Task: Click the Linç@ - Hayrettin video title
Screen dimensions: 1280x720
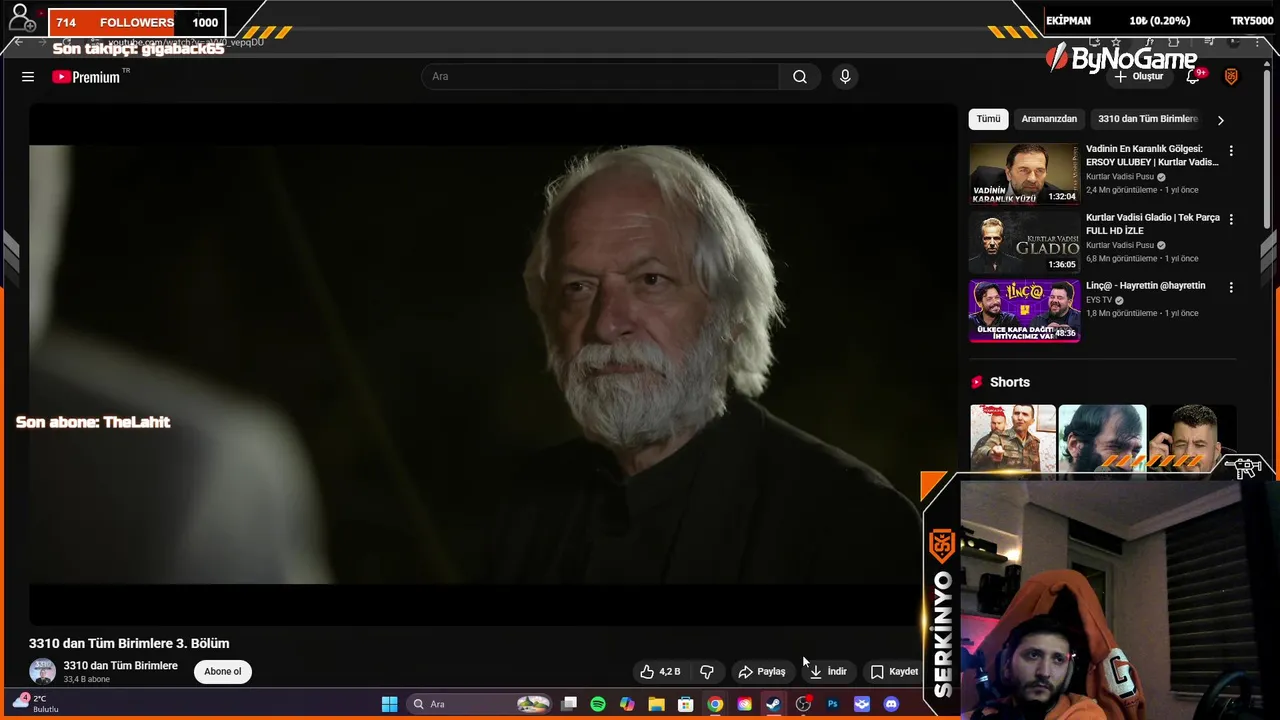Action: 1146,286
